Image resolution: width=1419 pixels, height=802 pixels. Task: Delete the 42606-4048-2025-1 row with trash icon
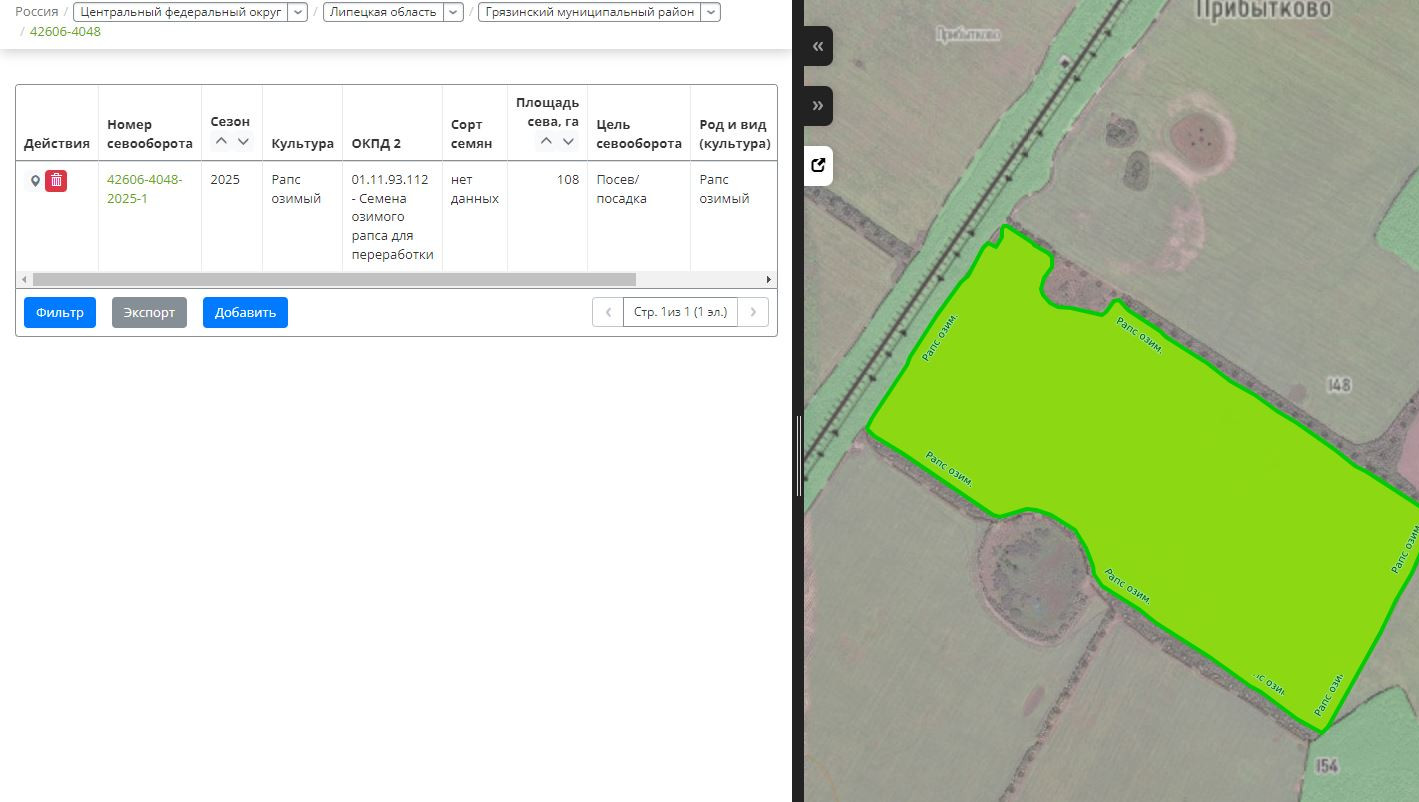coord(57,181)
